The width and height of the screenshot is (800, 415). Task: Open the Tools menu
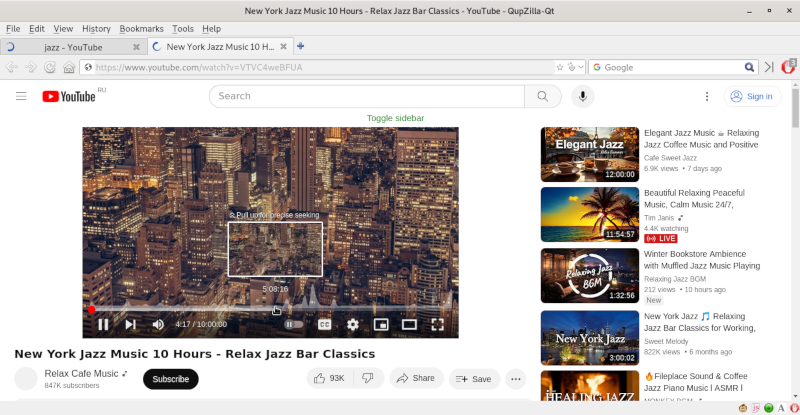[183, 29]
